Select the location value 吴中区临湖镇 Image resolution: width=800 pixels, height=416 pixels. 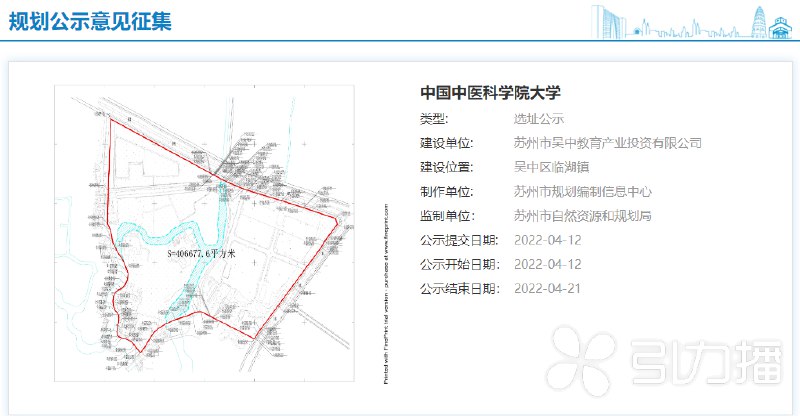click(x=552, y=167)
